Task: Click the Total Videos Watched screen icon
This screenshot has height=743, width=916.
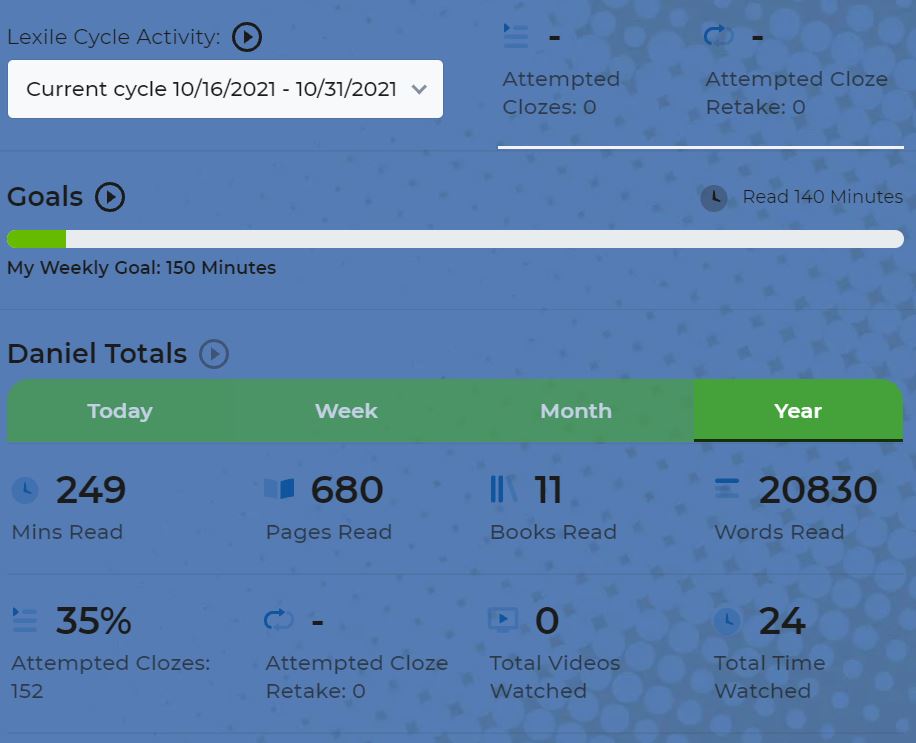Action: pyautogui.click(x=503, y=621)
